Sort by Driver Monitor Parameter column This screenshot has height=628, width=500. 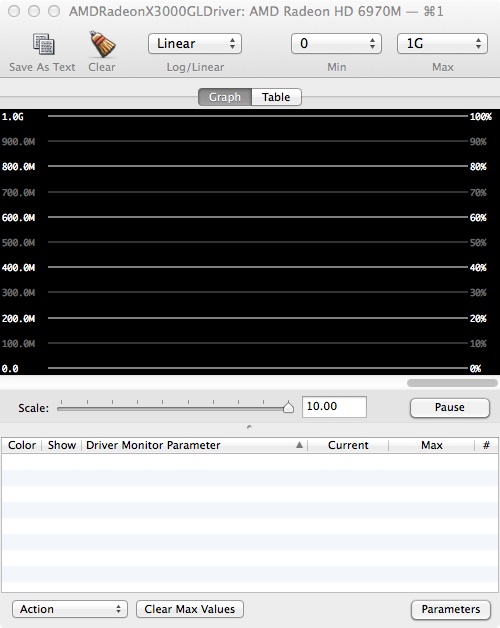(195, 445)
